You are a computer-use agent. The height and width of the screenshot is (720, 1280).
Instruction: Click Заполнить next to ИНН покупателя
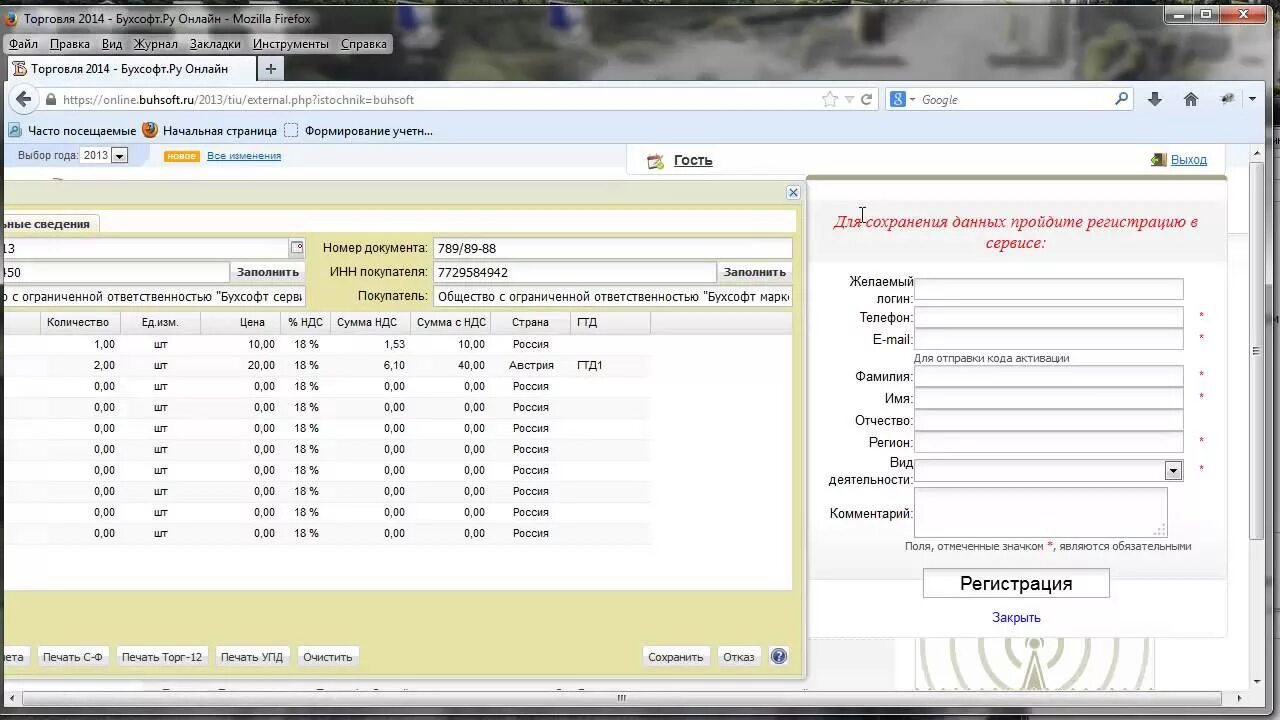[x=755, y=272]
